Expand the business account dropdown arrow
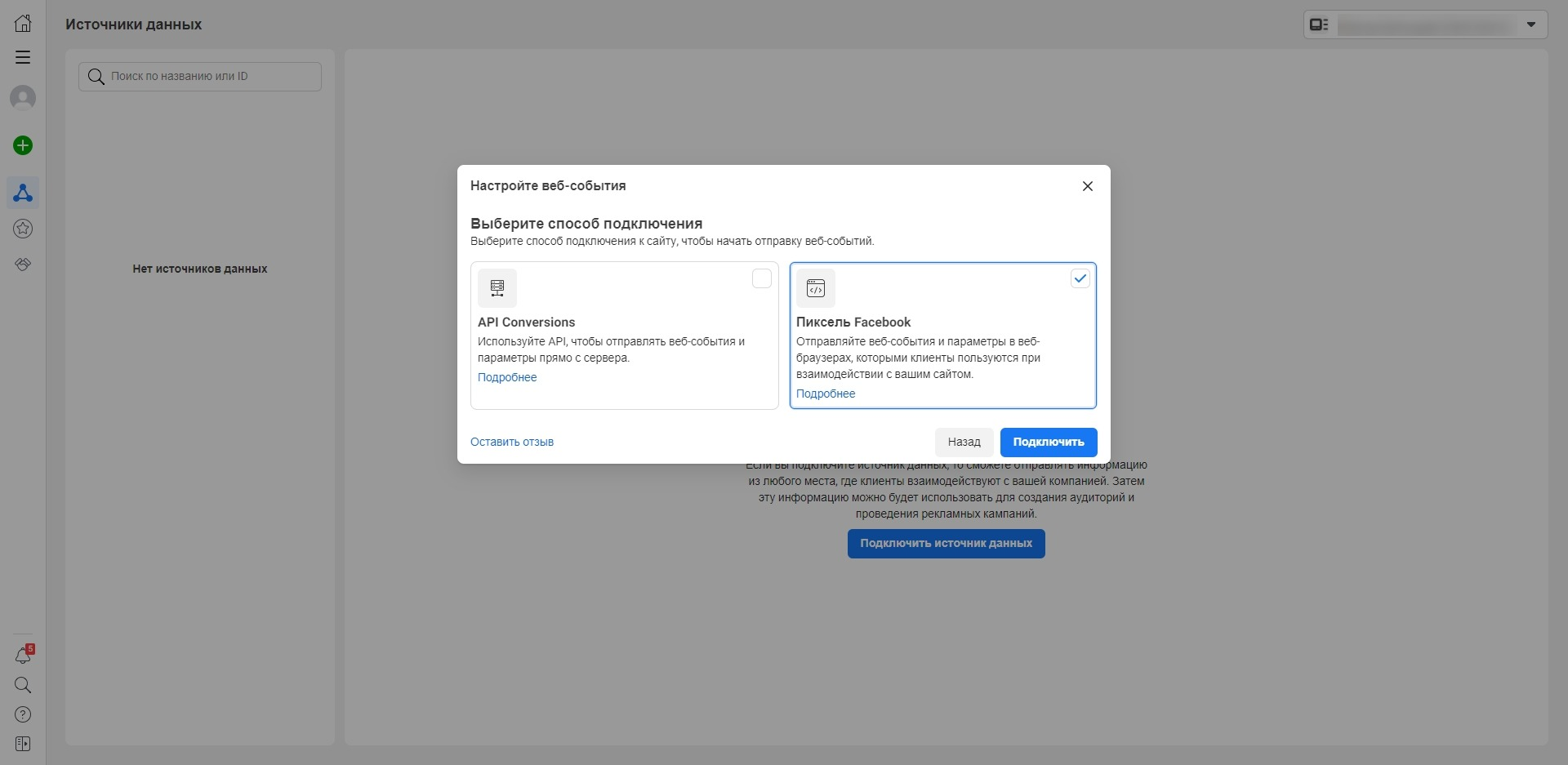The height and width of the screenshot is (765, 1568). (1531, 24)
